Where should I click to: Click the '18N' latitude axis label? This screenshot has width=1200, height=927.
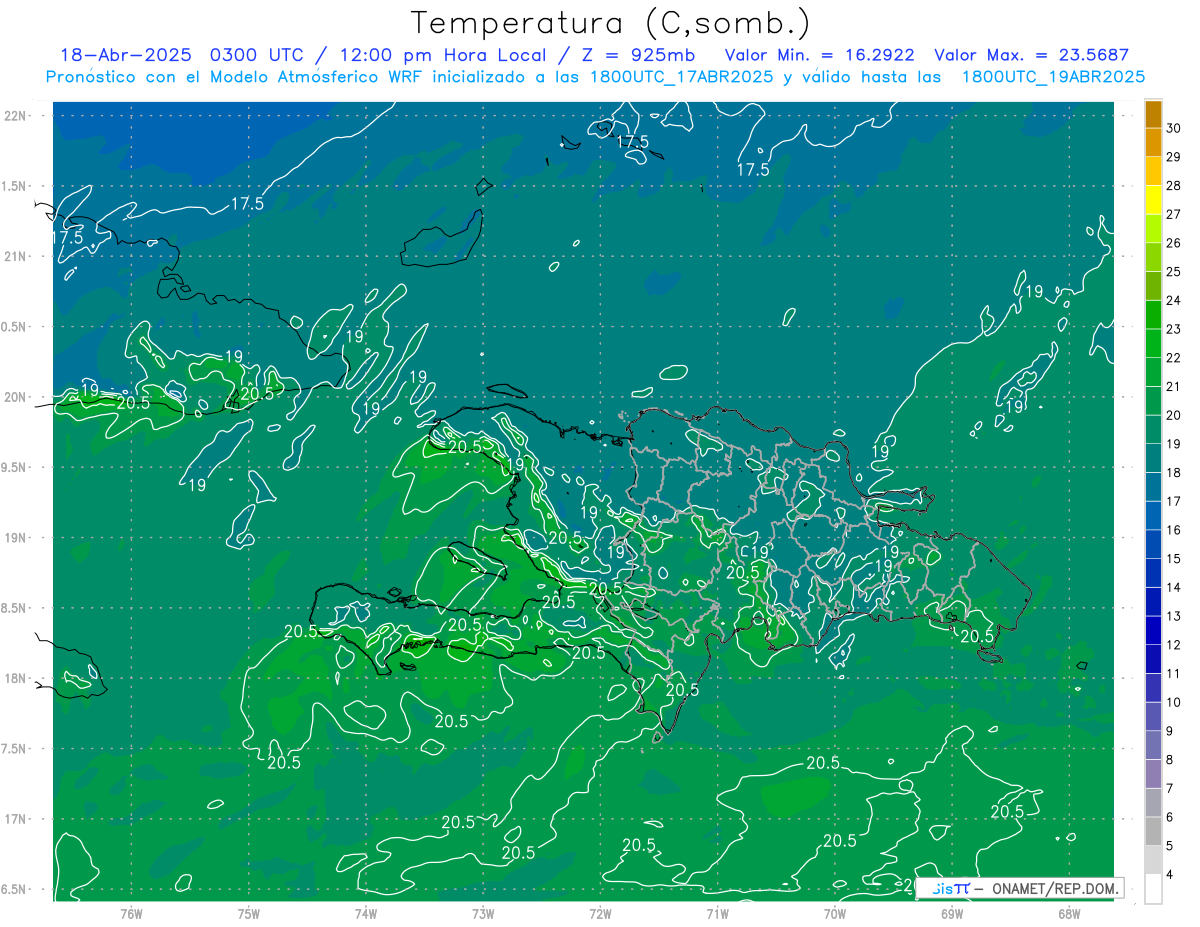16,678
